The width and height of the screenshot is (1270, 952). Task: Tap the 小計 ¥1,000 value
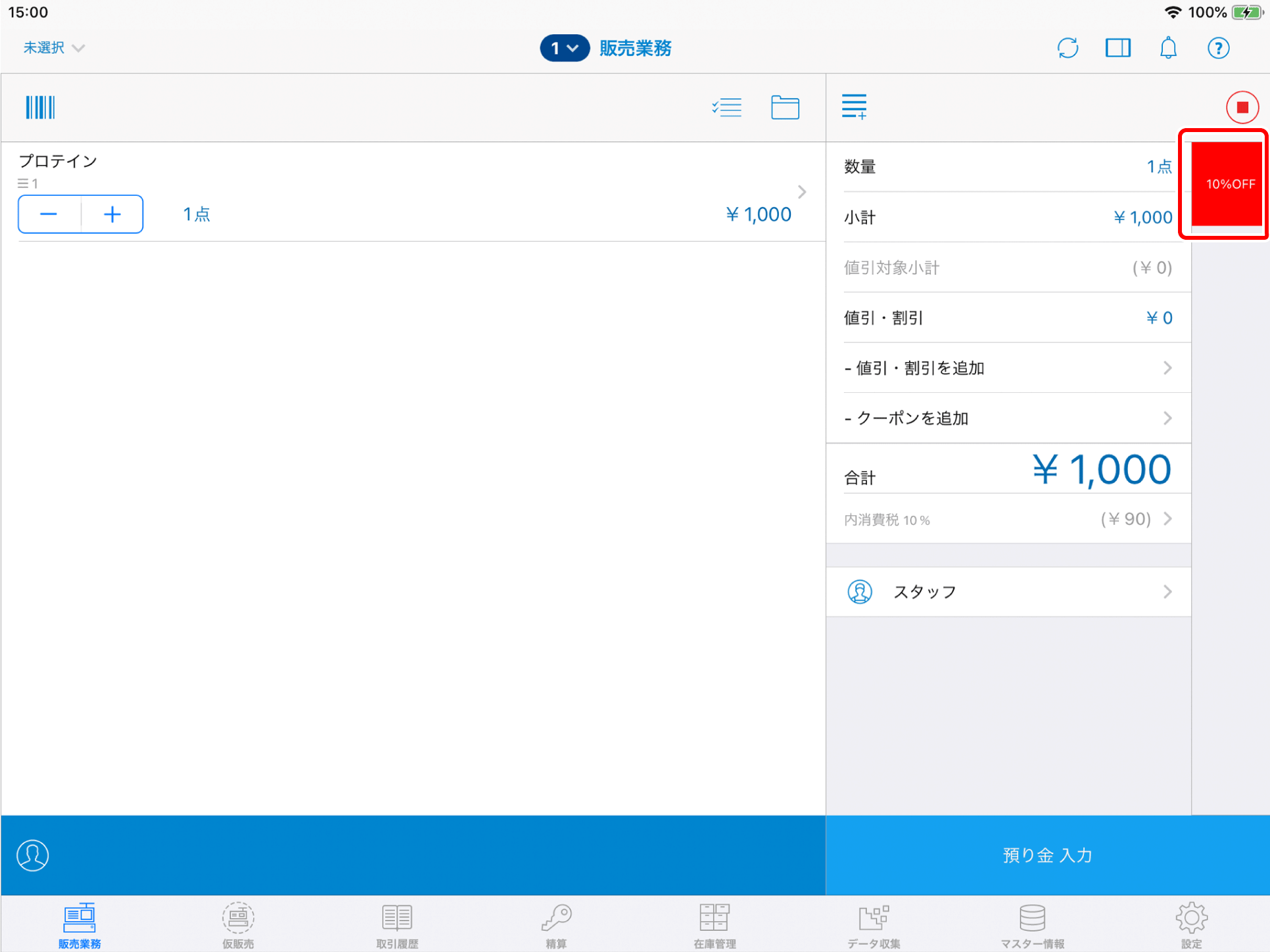(1142, 217)
